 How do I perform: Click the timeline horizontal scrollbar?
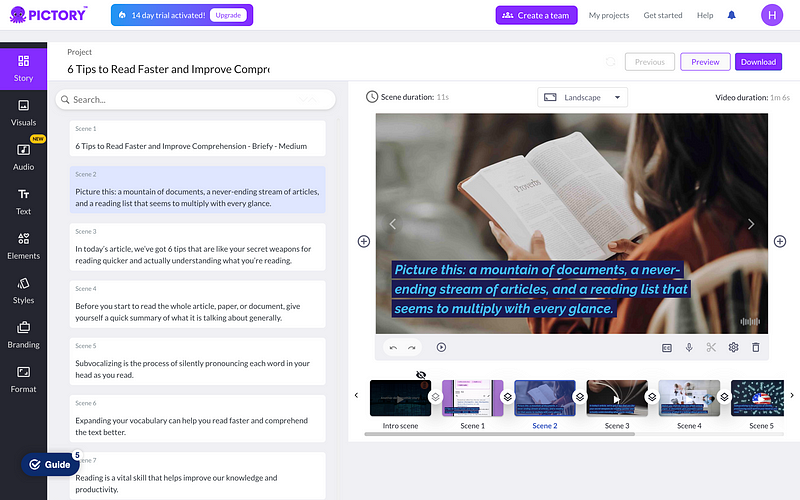[499, 434]
